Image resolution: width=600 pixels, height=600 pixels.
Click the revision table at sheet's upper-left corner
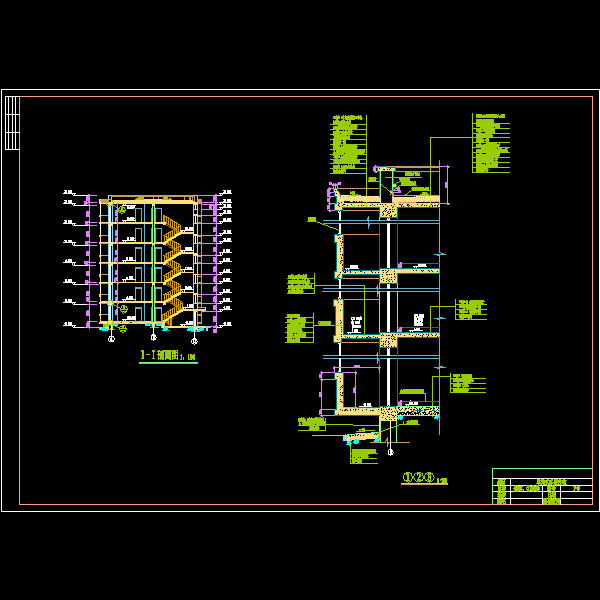[12, 123]
